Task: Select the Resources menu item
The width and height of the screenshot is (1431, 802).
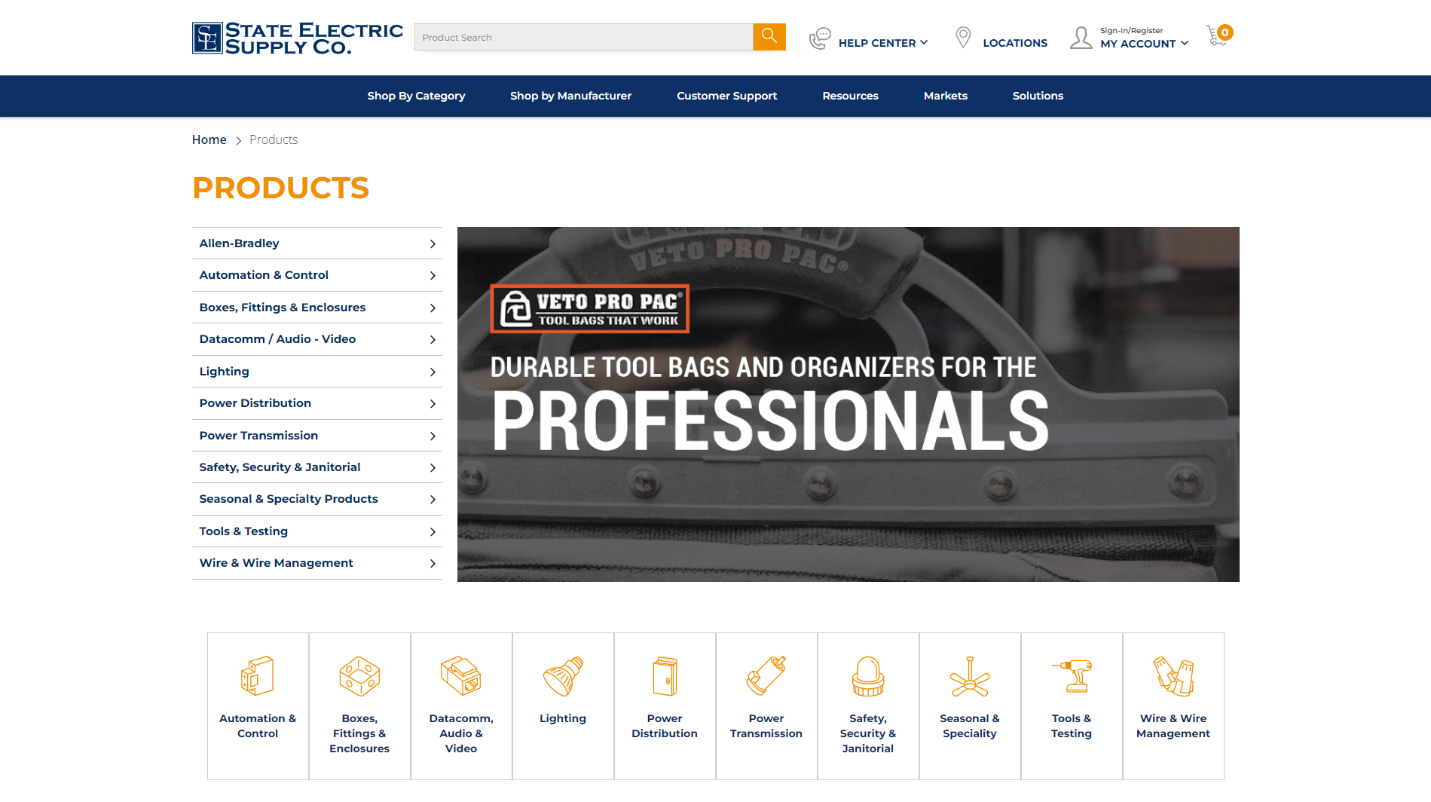Action: tap(850, 96)
